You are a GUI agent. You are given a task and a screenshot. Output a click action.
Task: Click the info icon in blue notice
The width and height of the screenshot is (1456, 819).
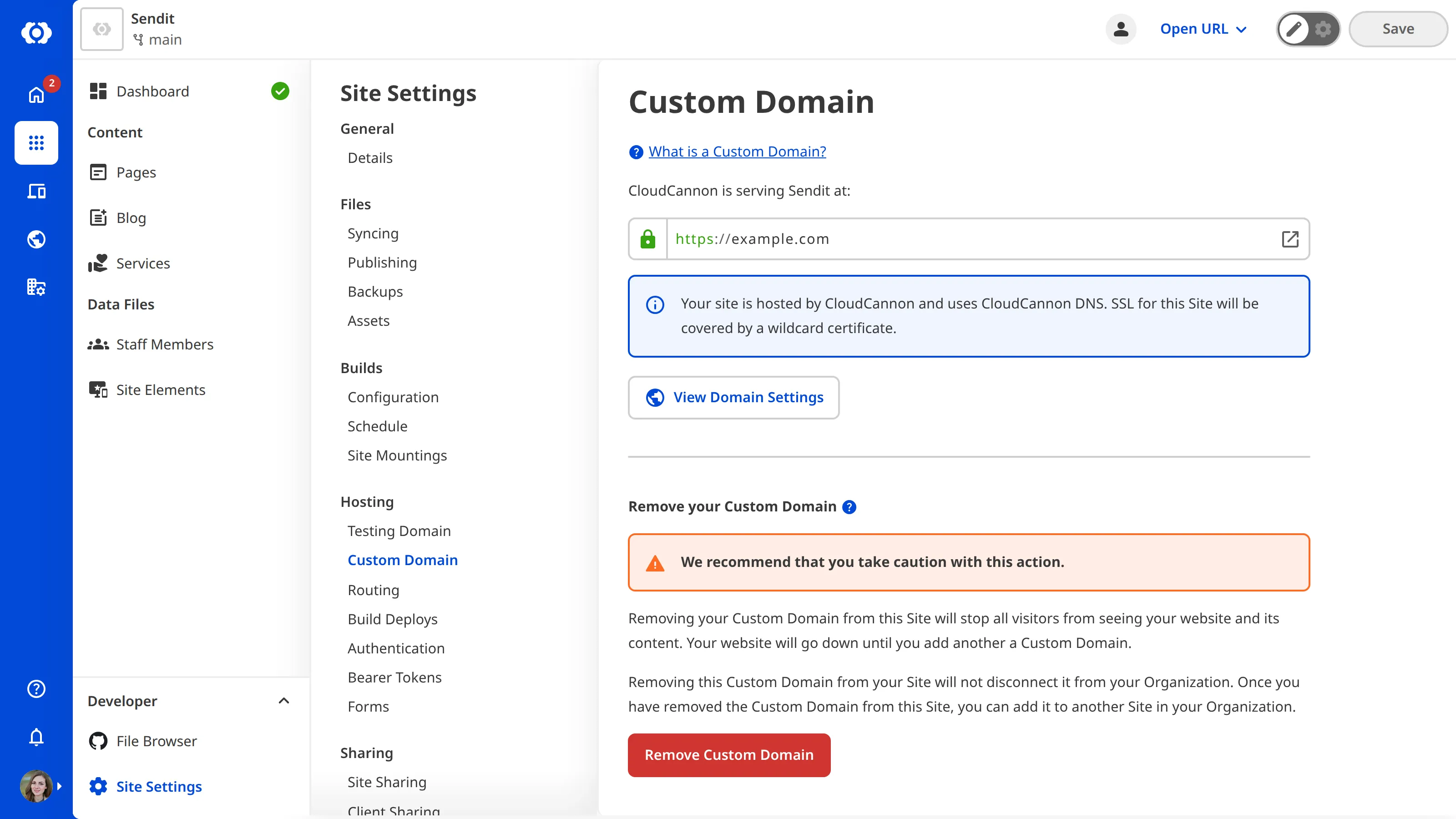(x=655, y=305)
